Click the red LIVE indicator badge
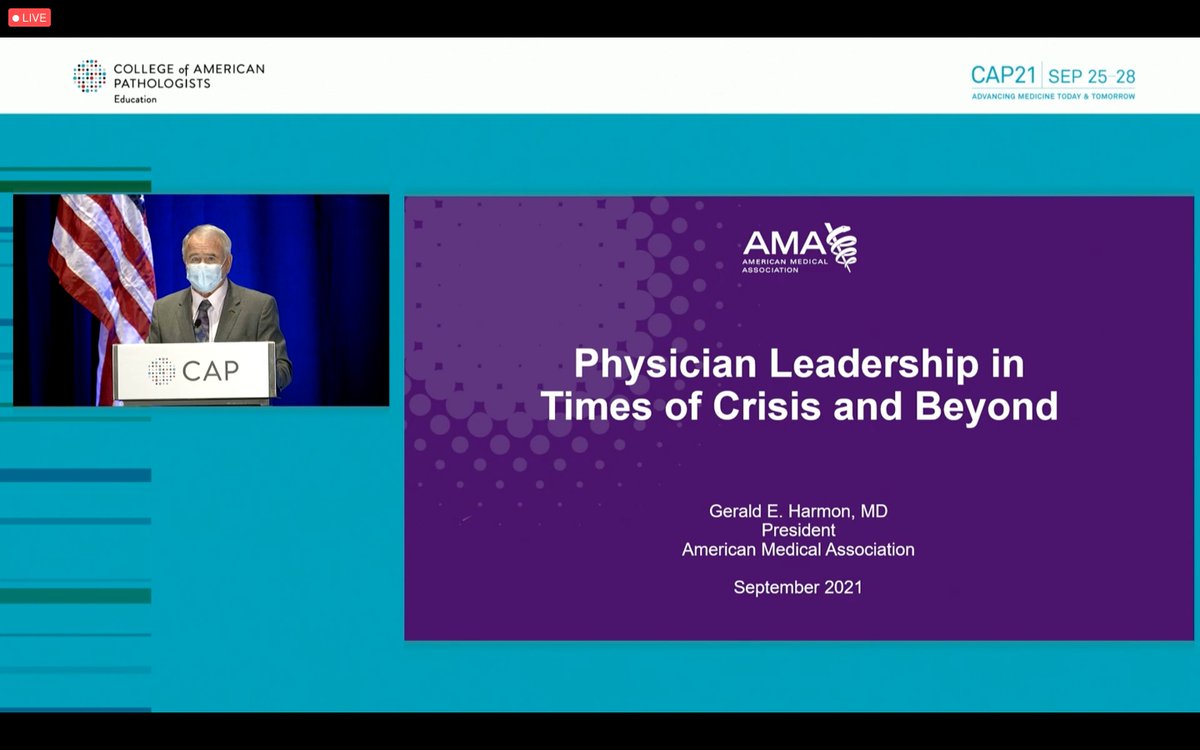Image resolution: width=1200 pixels, height=750 pixels. coord(29,18)
